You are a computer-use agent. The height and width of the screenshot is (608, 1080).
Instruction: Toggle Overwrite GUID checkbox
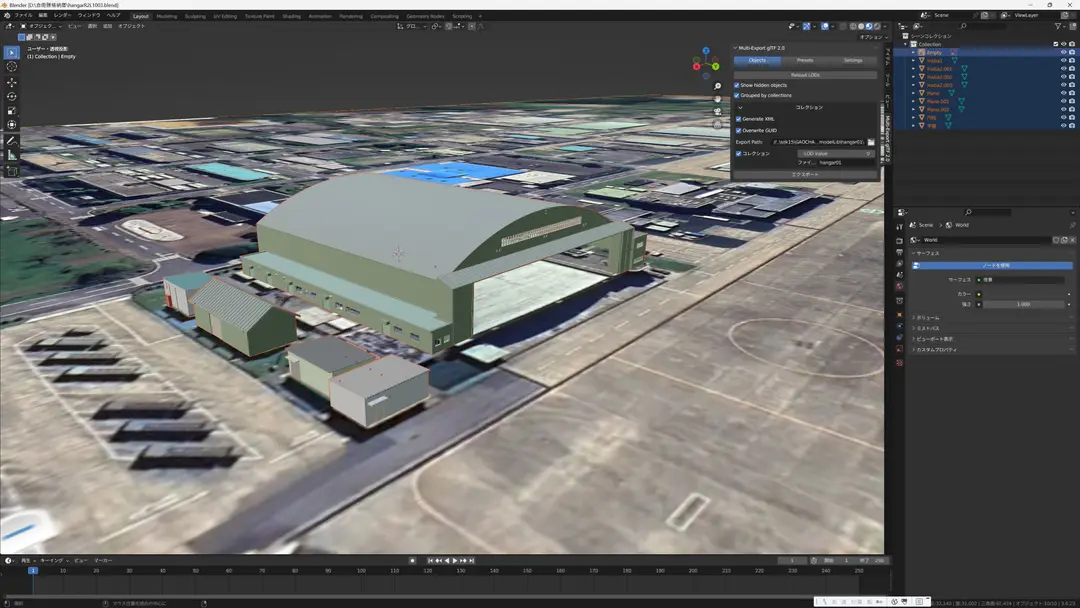pos(739,130)
